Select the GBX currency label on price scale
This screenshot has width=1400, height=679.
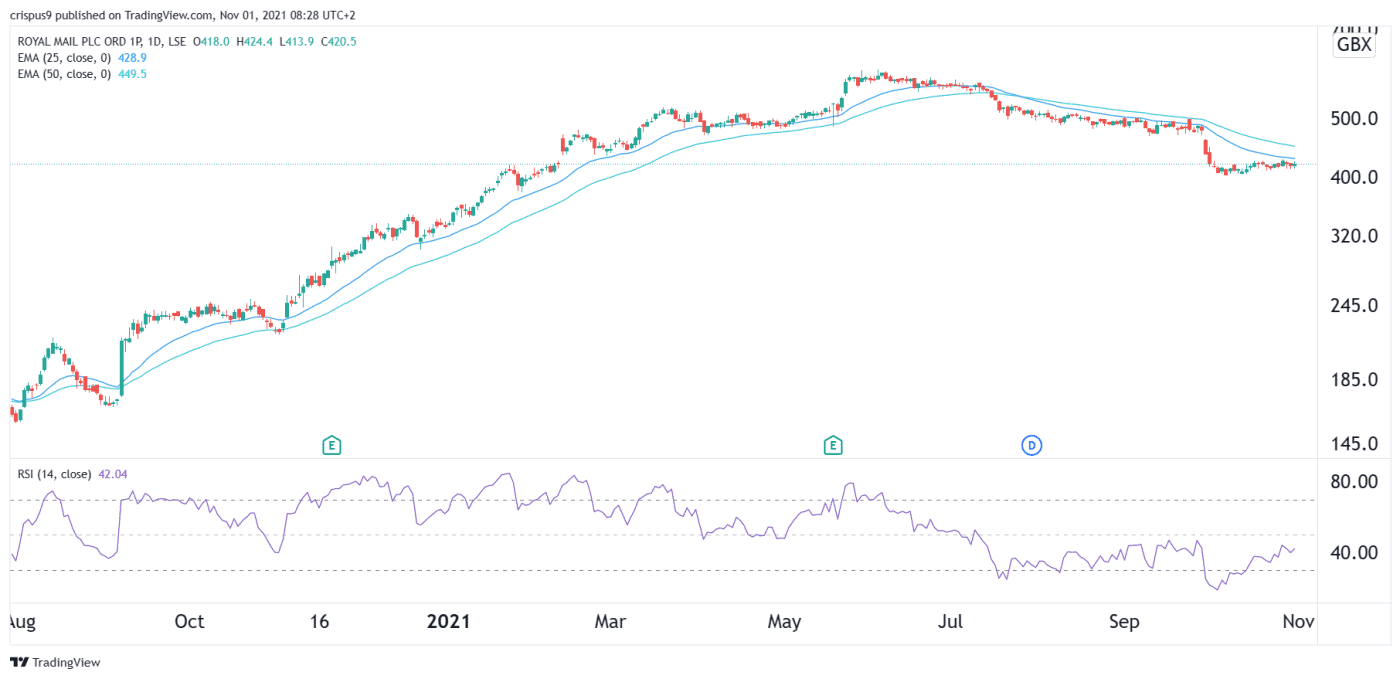pyautogui.click(x=1353, y=42)
